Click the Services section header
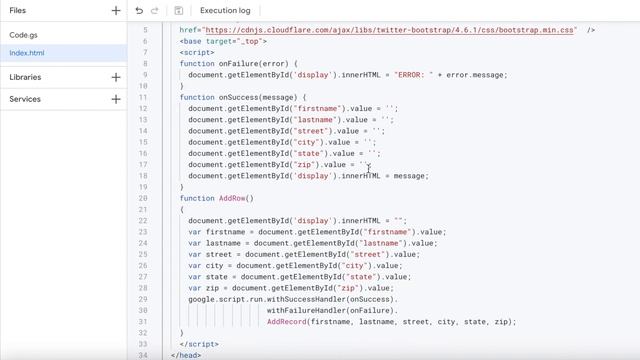 tap(25, 99)
